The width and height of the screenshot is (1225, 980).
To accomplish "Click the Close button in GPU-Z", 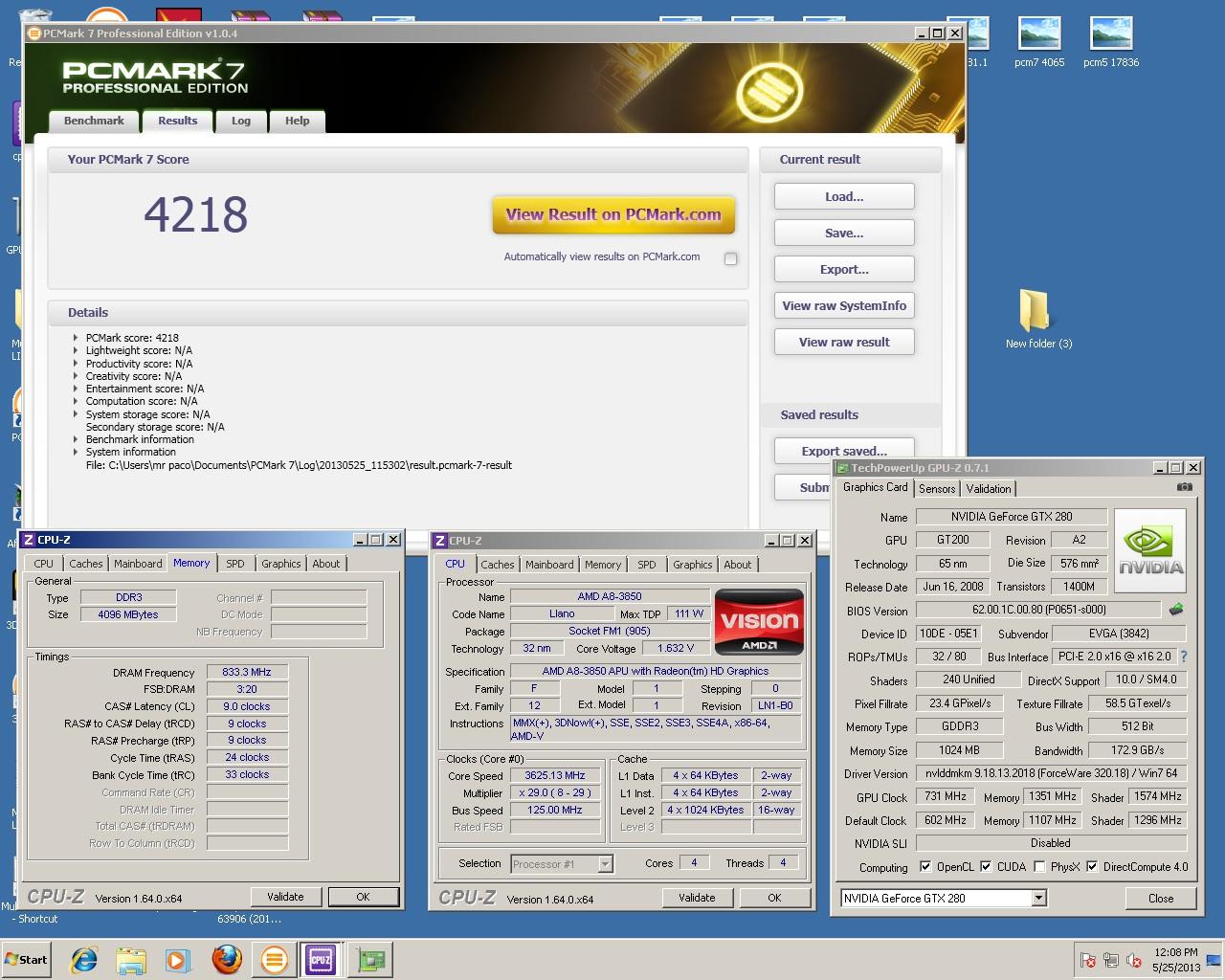I will 1161,898.
